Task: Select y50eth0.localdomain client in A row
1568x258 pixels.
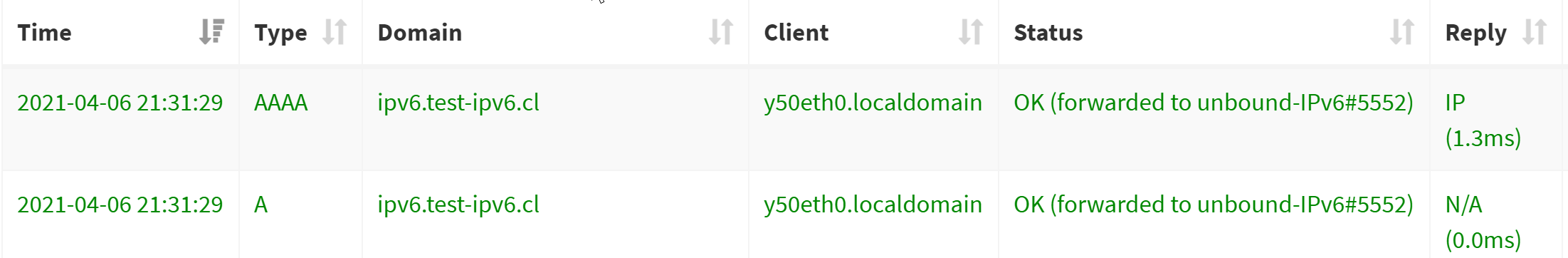Action: pos(873,205)
